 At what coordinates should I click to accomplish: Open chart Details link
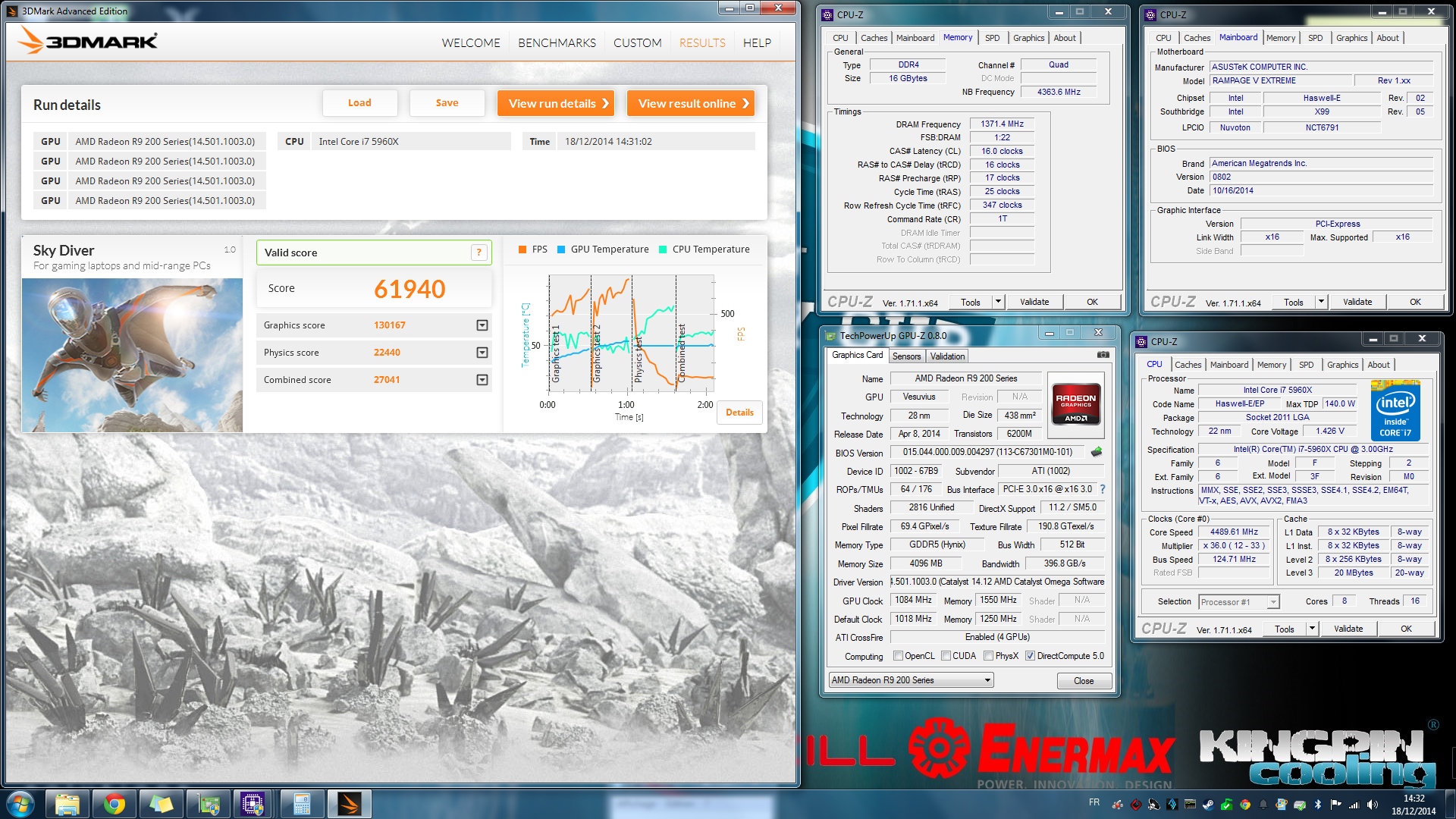click(x=739, y=413)
